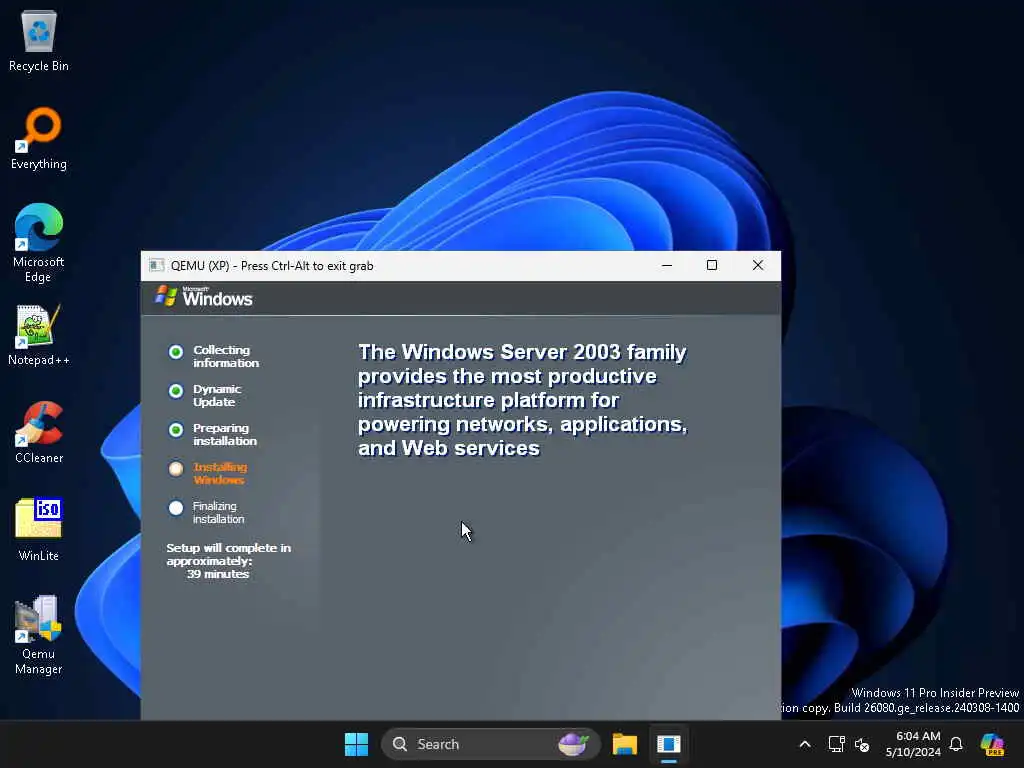Open the clock showing 6:04 AM
The image size is (1024, 768).
pyautogui.click(x=913, y=744)
